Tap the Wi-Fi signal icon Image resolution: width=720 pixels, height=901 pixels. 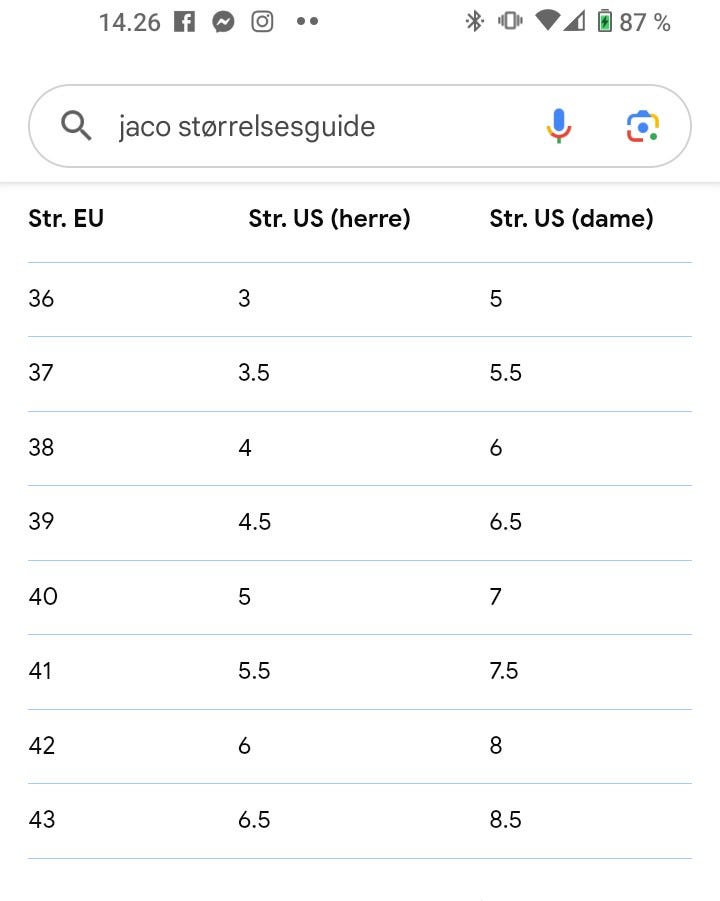[x=546, y=20]
